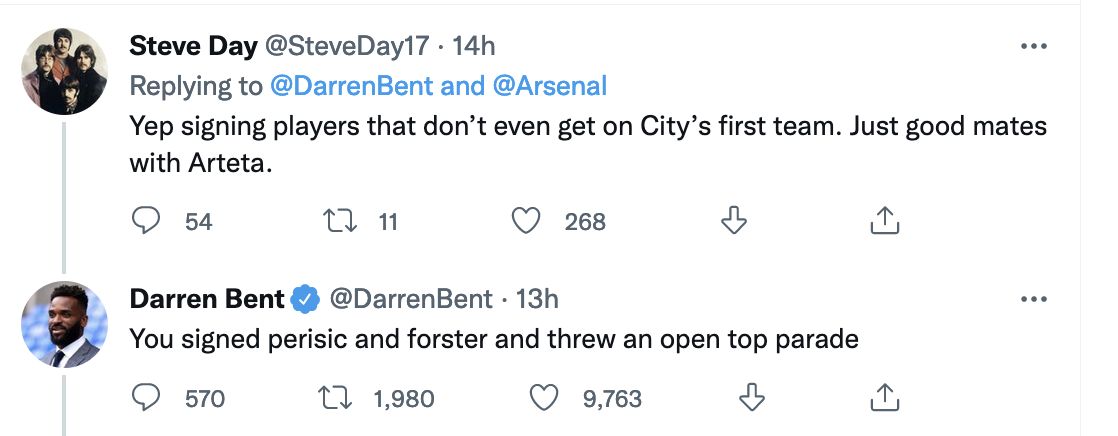Open Steve Day's profile picture
The height and width of the screenshot is (436, 1118).
click(x=65, y=71)
